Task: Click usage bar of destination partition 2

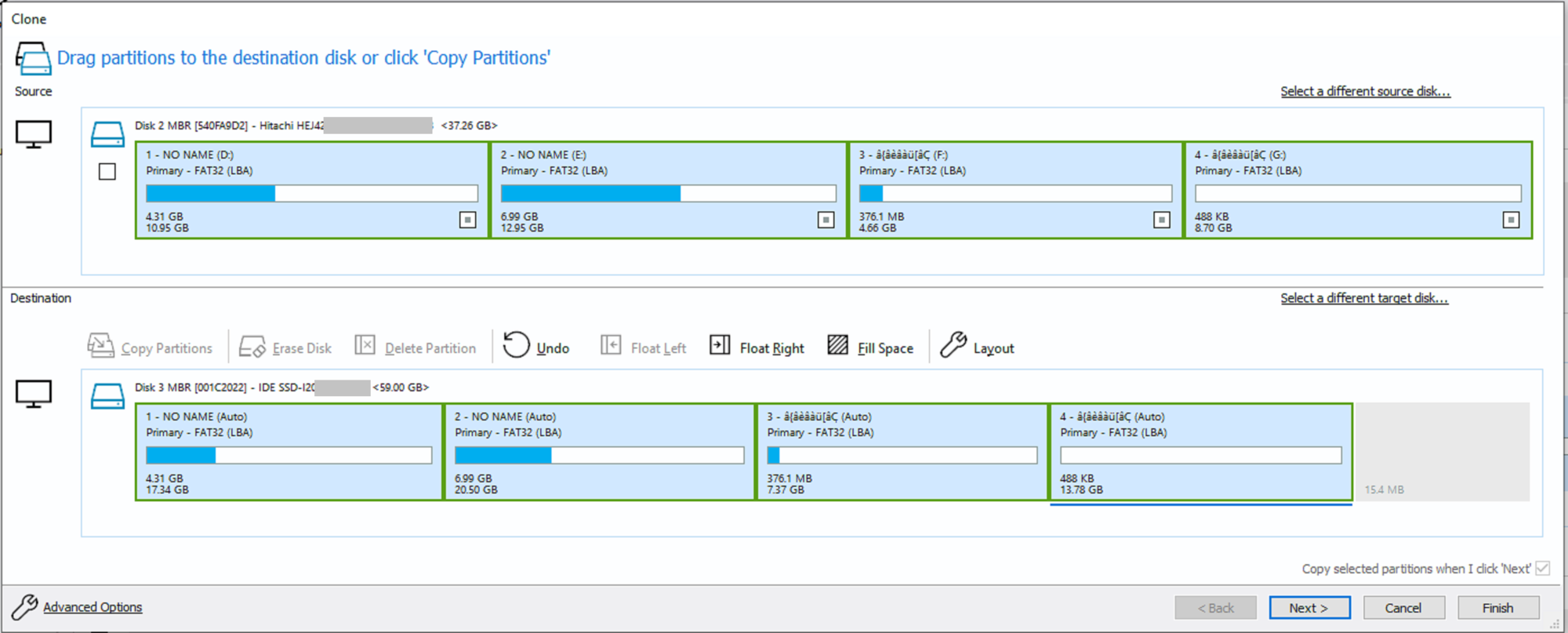Action: [599, 456]
